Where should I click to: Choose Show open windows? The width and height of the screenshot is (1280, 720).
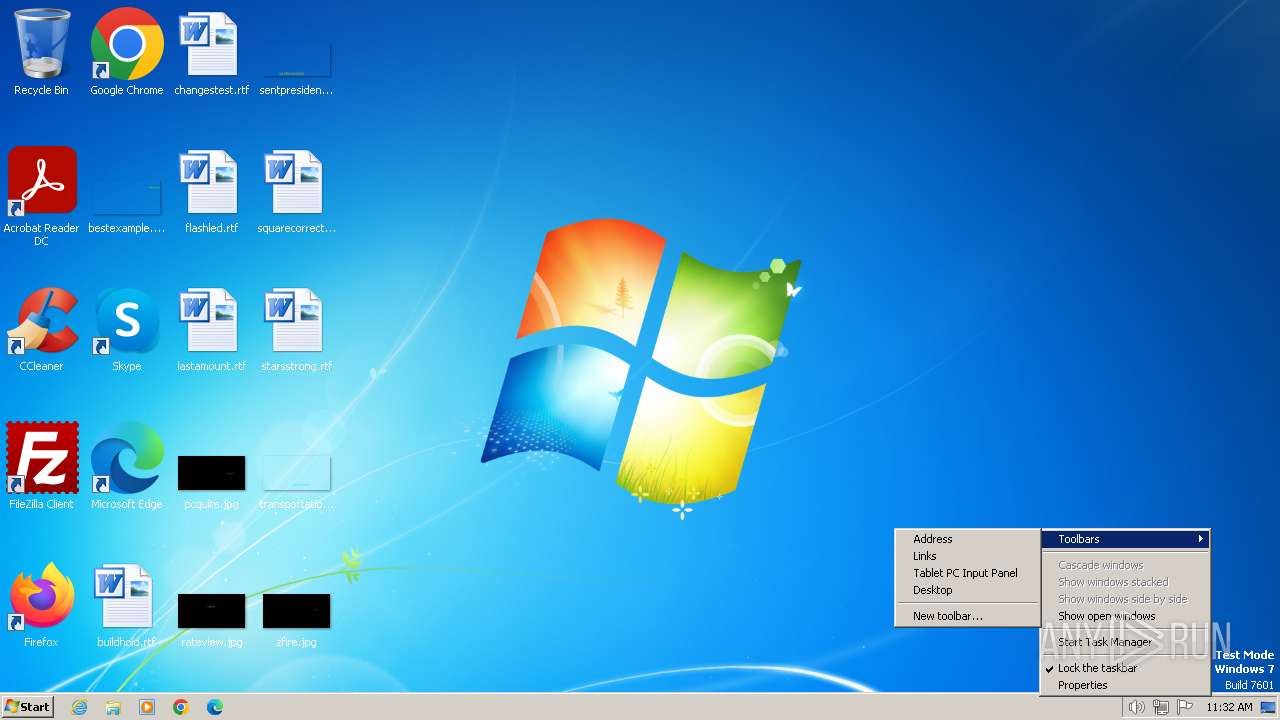point(1126,616)
